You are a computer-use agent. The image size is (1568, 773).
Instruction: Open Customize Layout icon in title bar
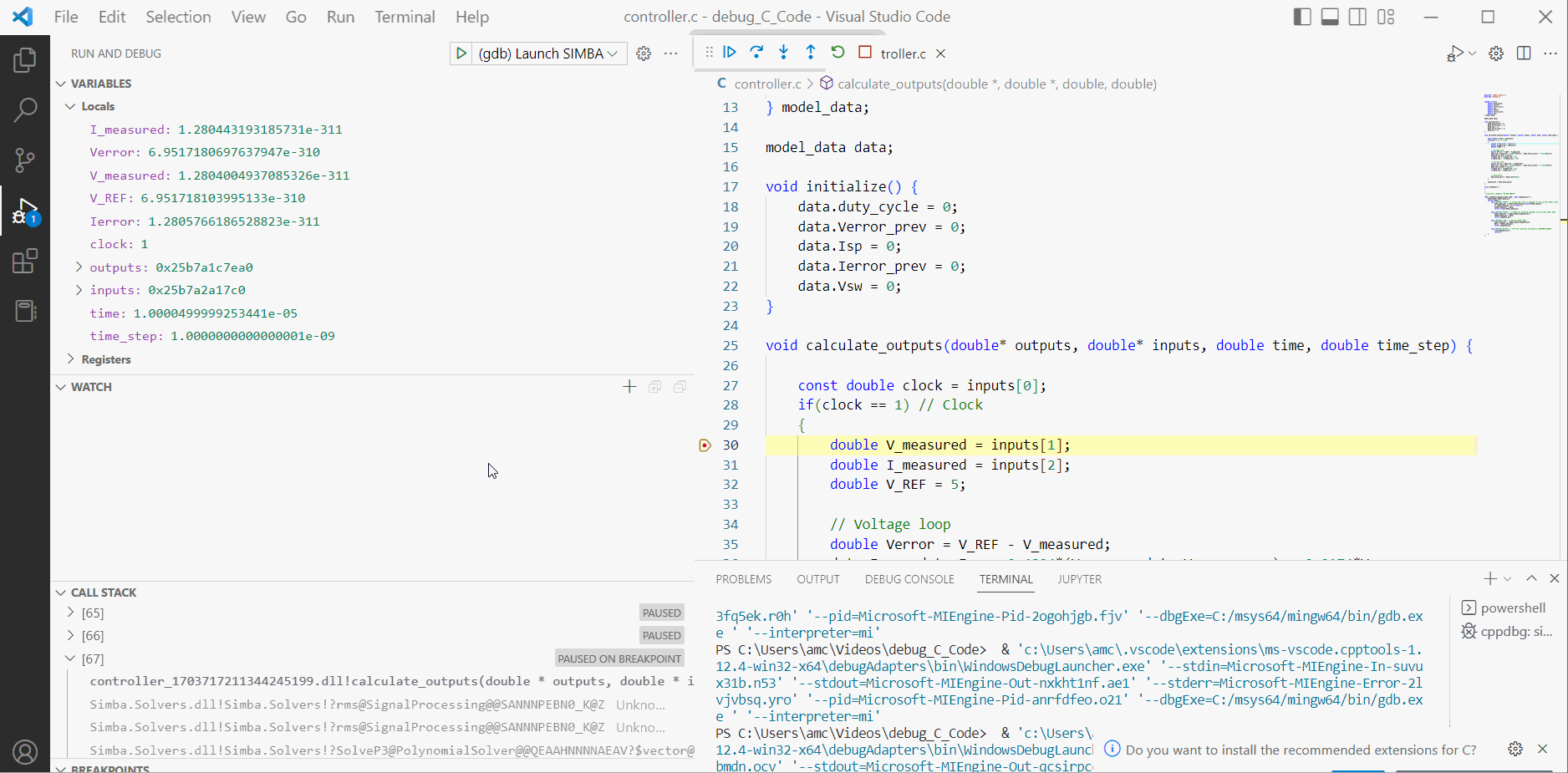coord(1386,17)
